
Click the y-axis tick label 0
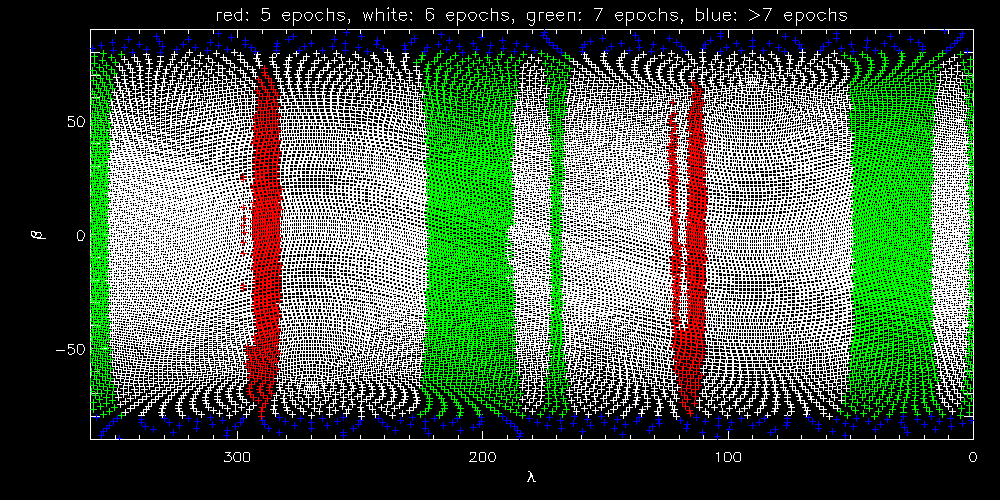[80, 235]
